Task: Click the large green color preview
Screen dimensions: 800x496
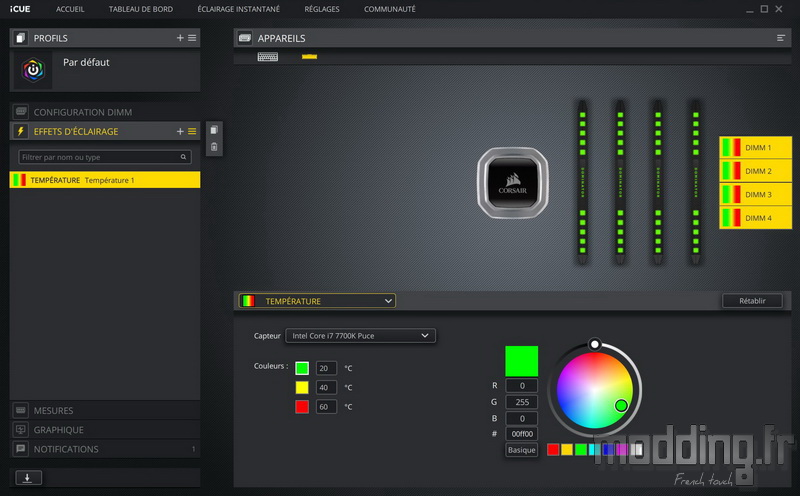Action: click(521, 361)
